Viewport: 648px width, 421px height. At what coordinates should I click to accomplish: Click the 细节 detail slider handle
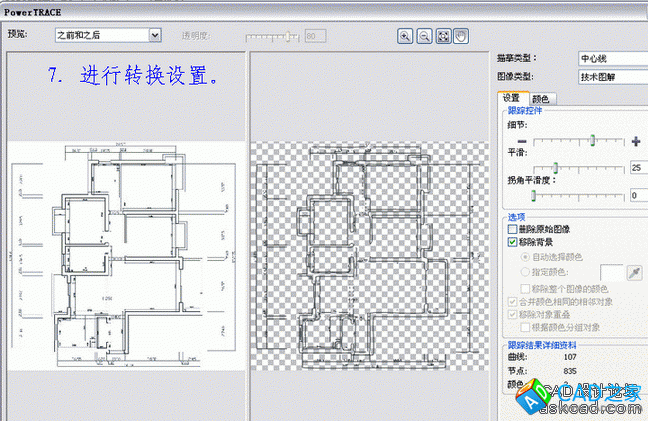[x=592, y=140]
